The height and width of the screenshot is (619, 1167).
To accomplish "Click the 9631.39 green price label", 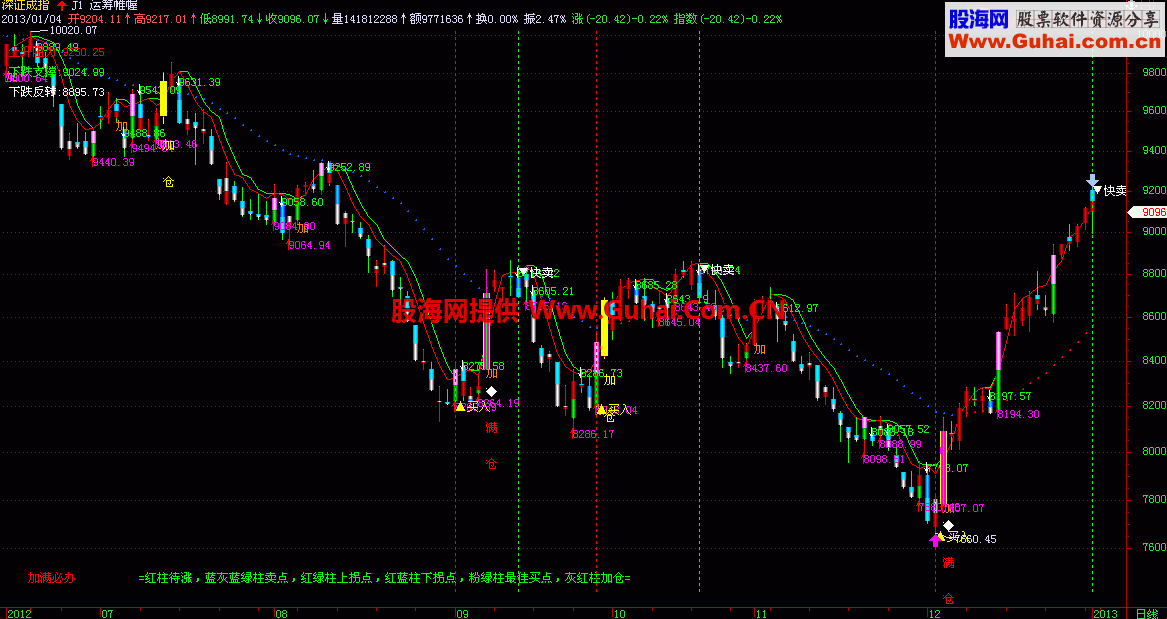I will coord(199,82).
